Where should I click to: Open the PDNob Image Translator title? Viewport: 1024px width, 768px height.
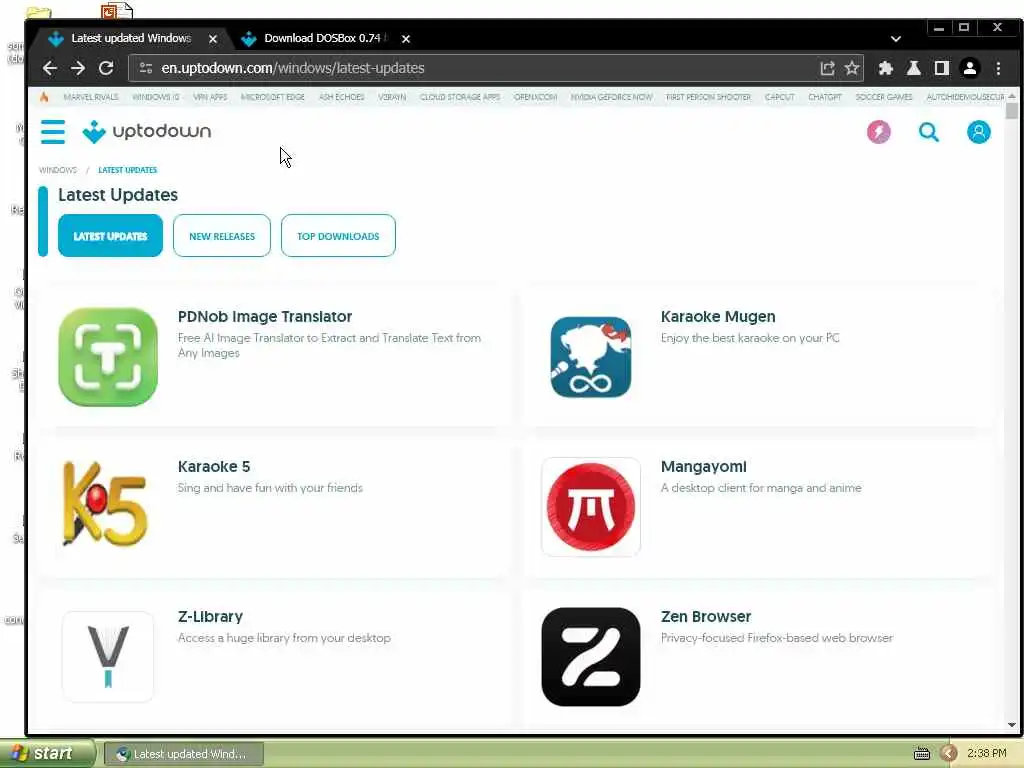[264, 317]
